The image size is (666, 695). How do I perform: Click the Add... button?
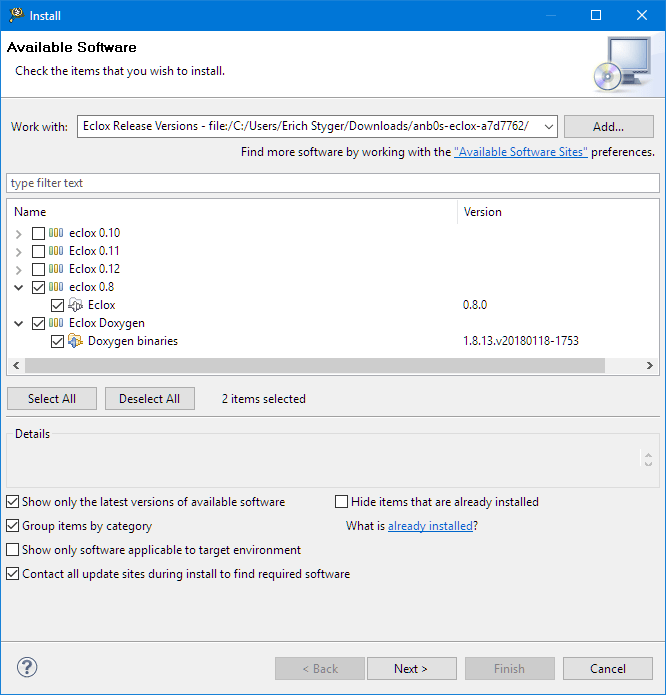click(608, 127)
